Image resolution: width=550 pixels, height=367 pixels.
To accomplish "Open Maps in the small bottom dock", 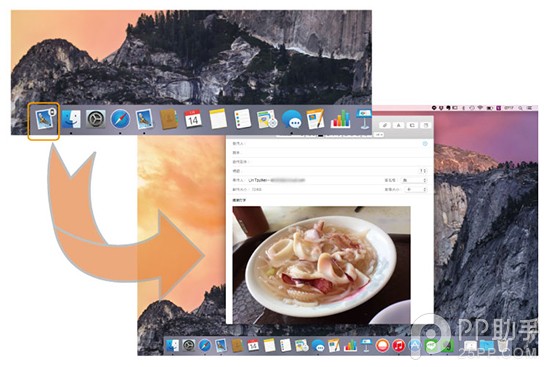I will coord(302,346).
